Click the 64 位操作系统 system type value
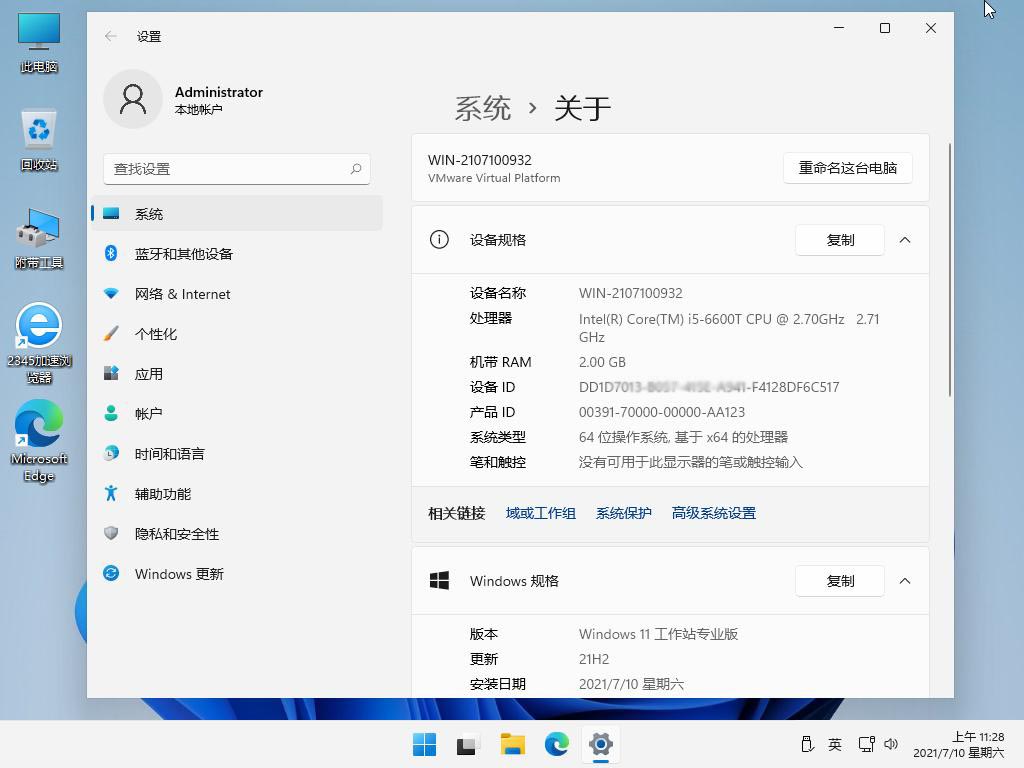Image resolution: width=1024 pixels, height=768 pixels. click(683, 437)
